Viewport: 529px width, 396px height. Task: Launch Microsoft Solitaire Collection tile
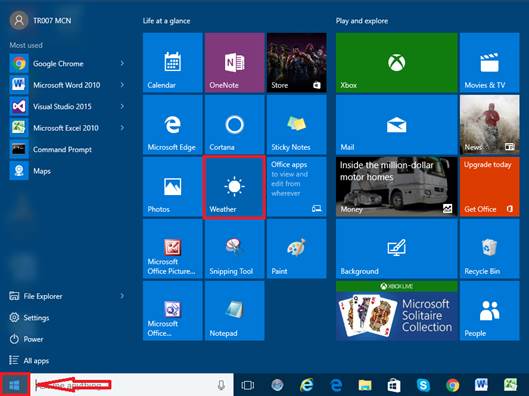396,311
